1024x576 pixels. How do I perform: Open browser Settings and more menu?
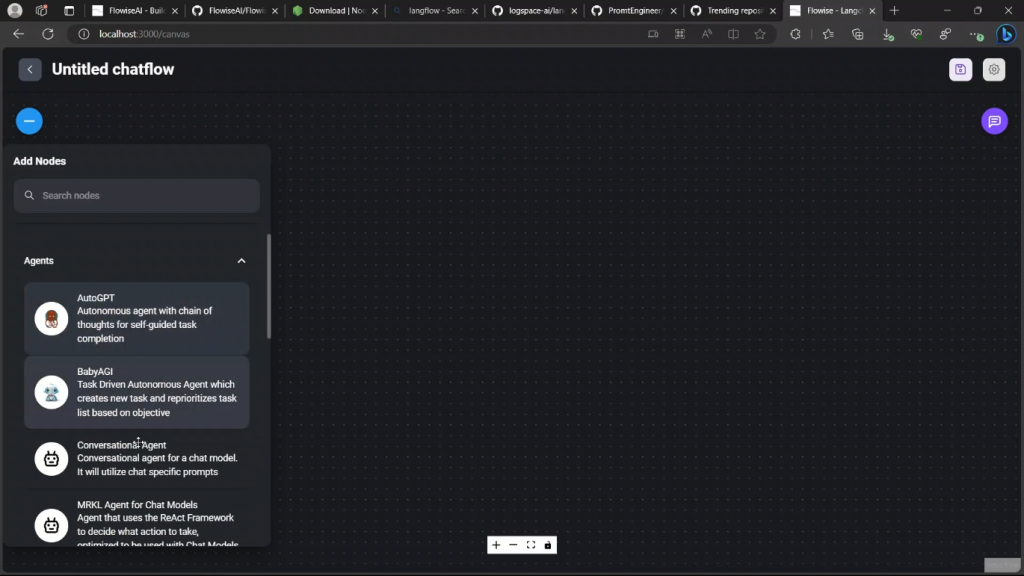pyautogui.click(x=976, y=34)
